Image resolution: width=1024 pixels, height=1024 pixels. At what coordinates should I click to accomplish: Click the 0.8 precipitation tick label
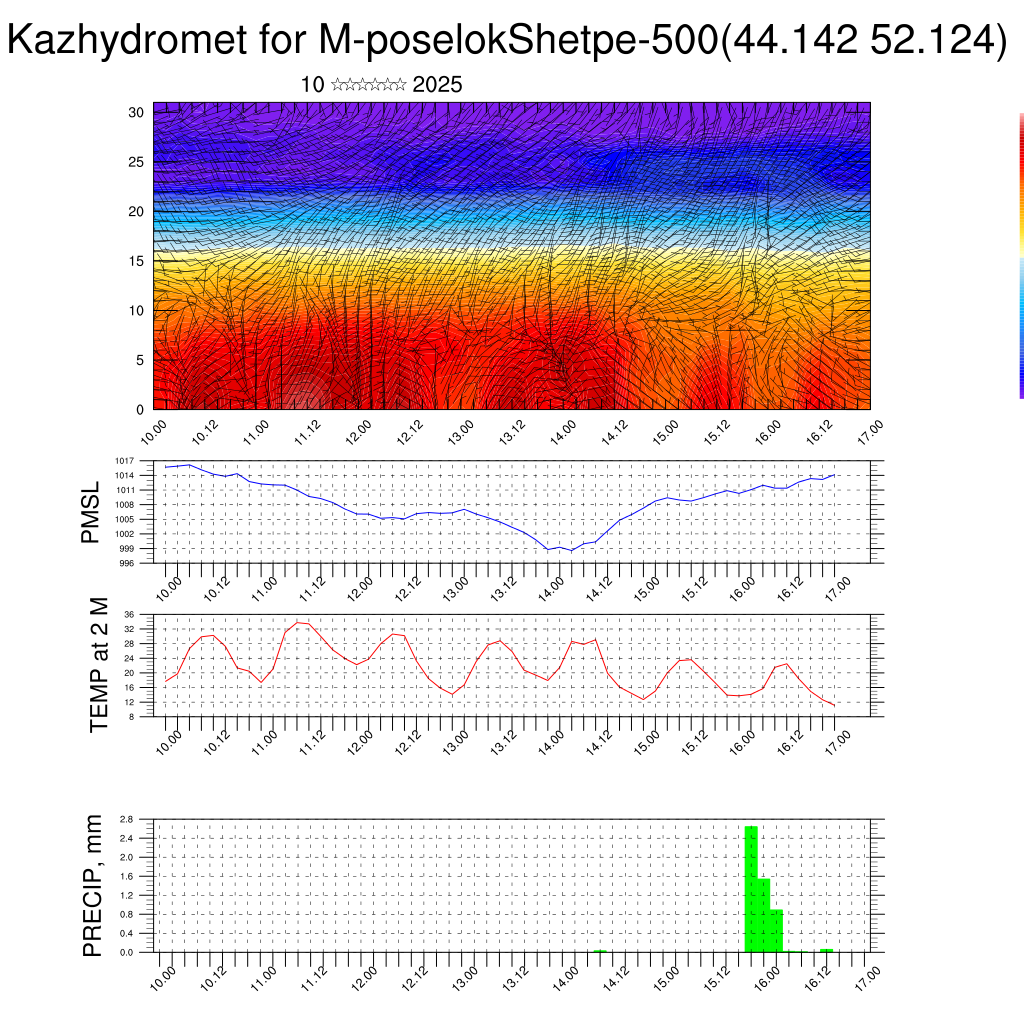point(127,914)
